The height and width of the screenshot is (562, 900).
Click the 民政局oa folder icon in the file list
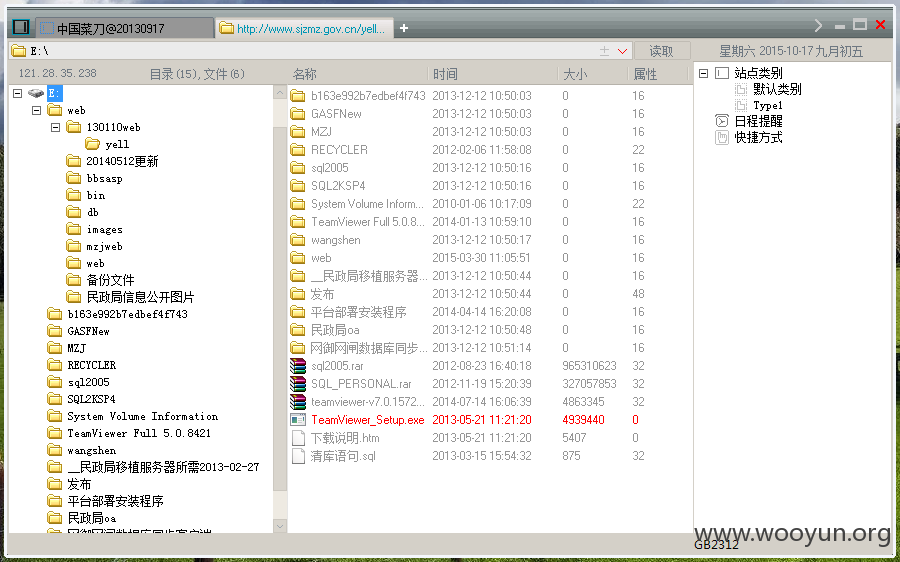pyautogui.click(x=297, y=330)
